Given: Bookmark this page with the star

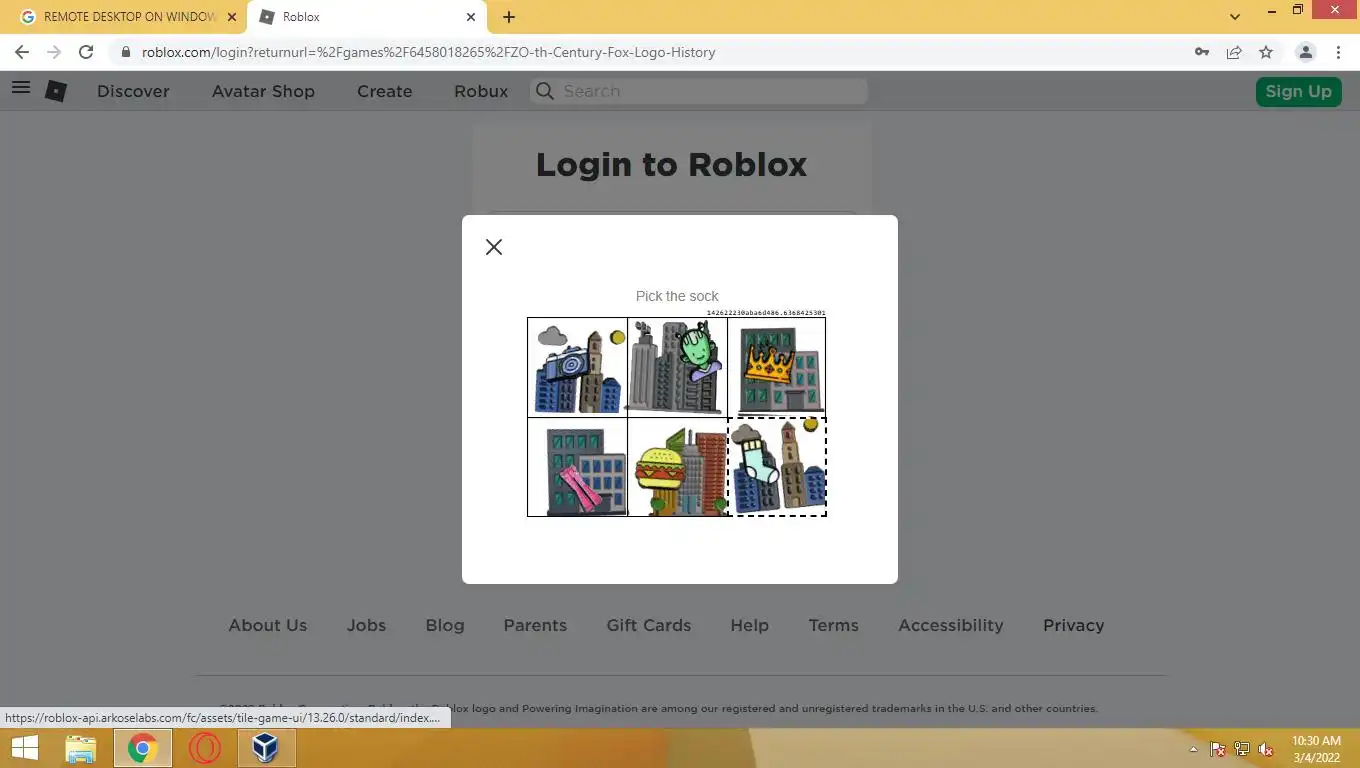Looking at the screenshot, I should pyautogui.click(x=1266, y=52).
